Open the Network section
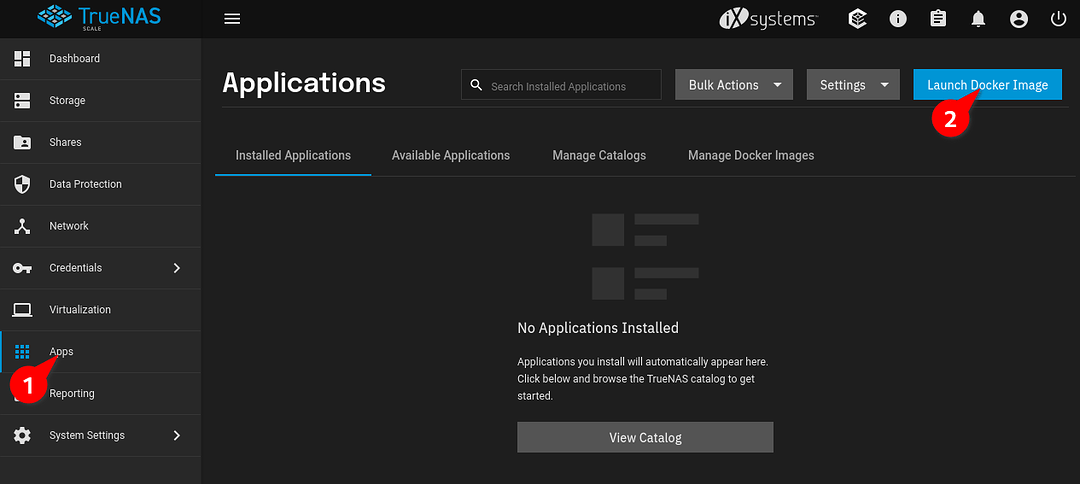1080x484 pixels. pyautogui.click(x=69, y=226)
